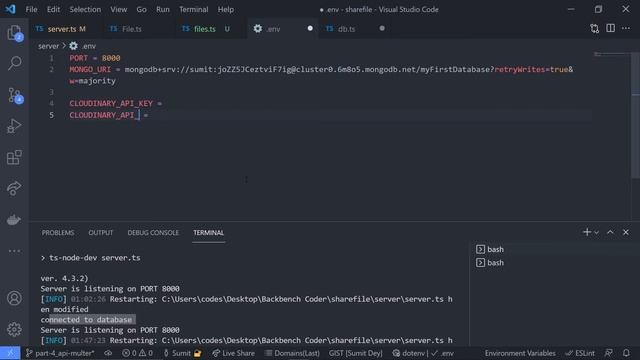Image resolution: width=640 pixels, height=360 pixels.
Task: Open the Accounts icon
Action: coord(14,298)
